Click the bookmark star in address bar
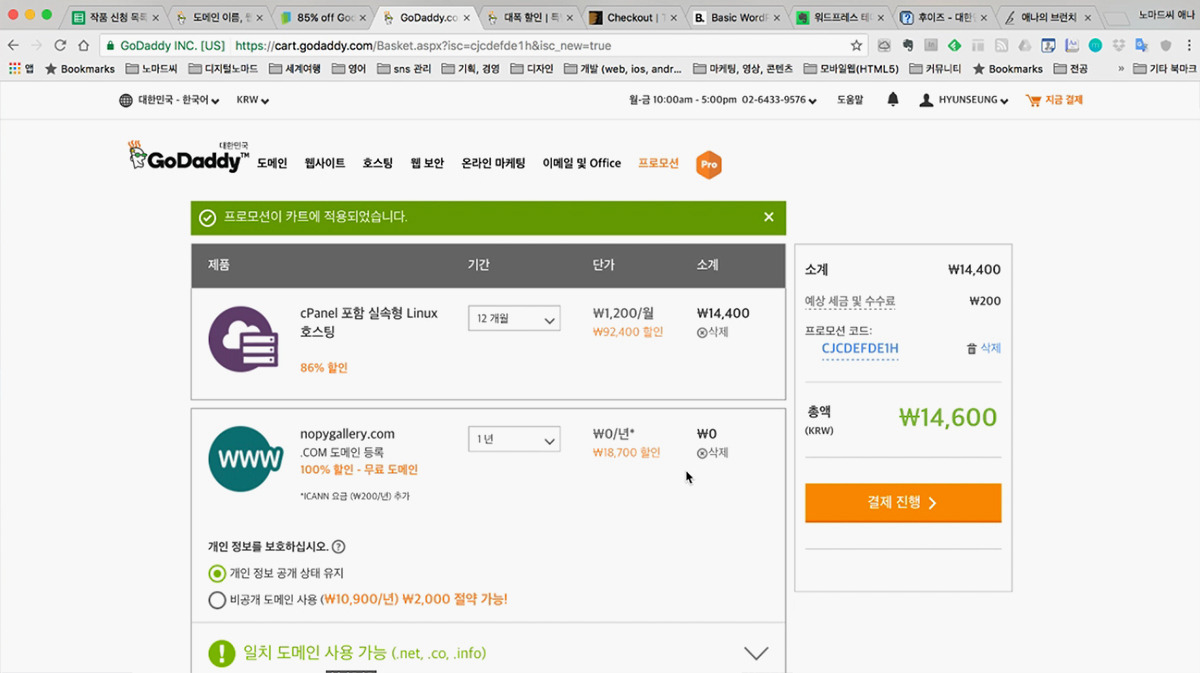The width and height of the screenshot is (1200, 673). tap(856, 46)
